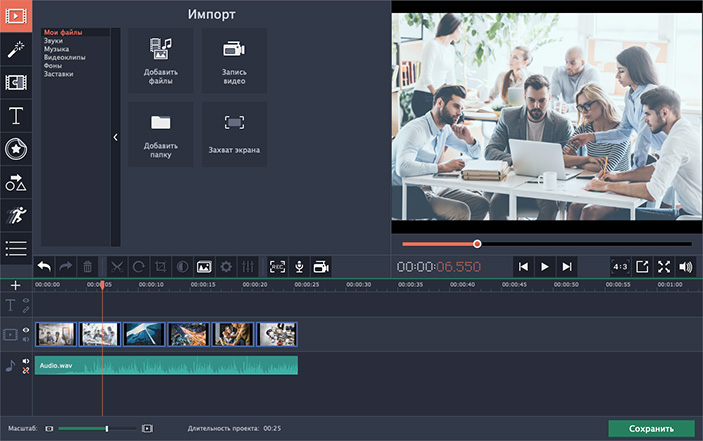Click the Добавить файлы button
This screenshot has width=703, height=441.
160,61
